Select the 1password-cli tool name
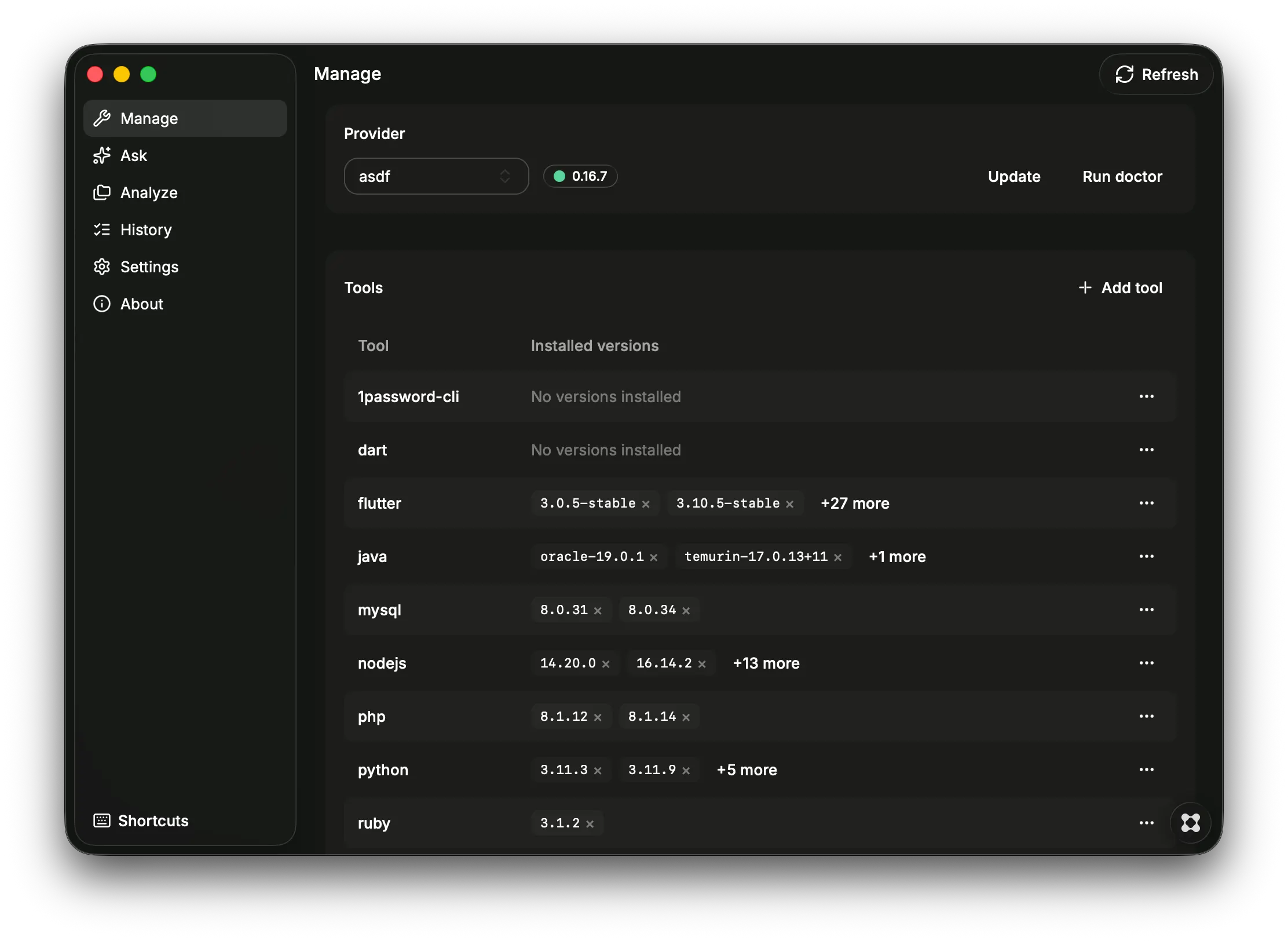The image size is (1288, 941). pos(408,396)
